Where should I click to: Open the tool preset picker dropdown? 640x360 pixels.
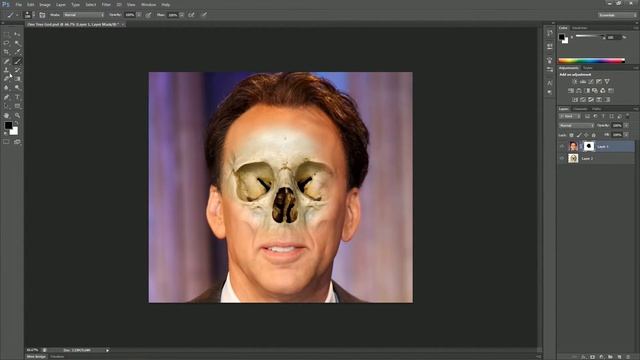pos(12,15)
